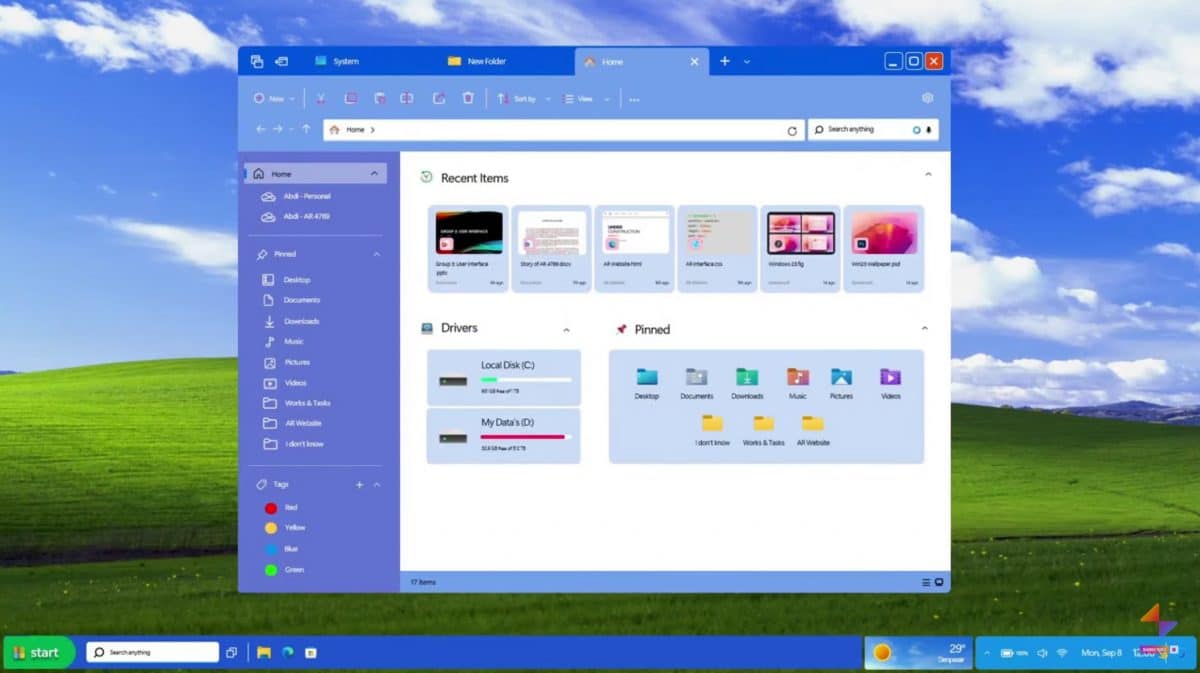Viewport: 1200px width, 673px height.
Task: Click the Copy icon in the toolbar
Action: click(x=351, y=98)
